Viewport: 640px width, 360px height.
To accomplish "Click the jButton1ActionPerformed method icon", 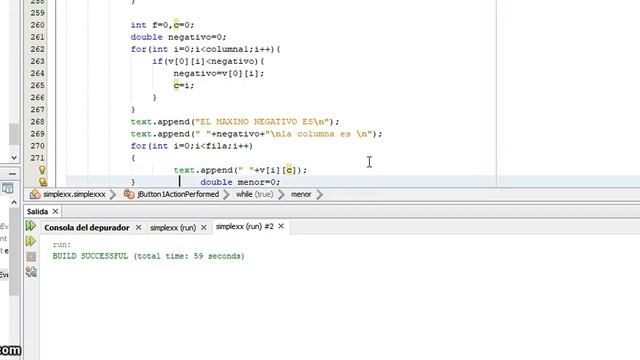I will pyautogui.click(x=129, y=194).
